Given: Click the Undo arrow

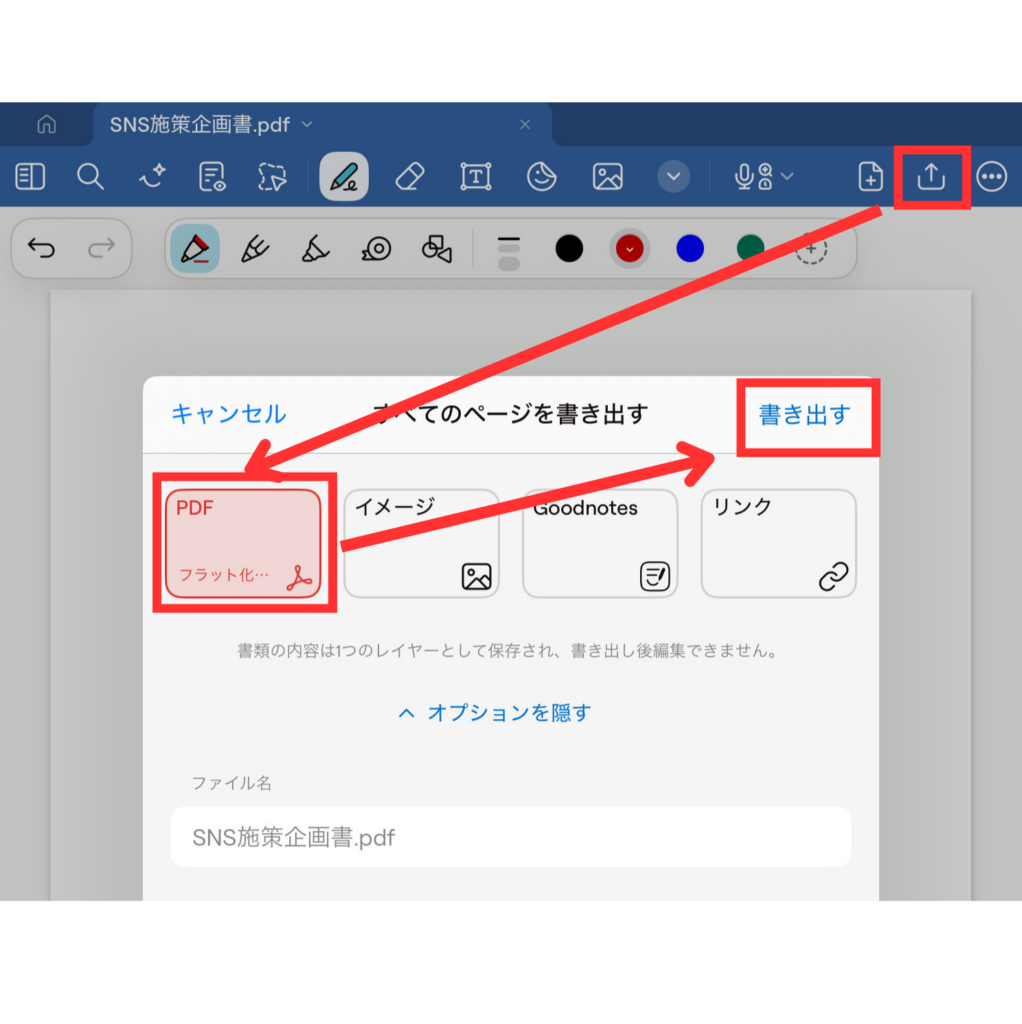Looking at the screenshot, I should tap(42, 248).
